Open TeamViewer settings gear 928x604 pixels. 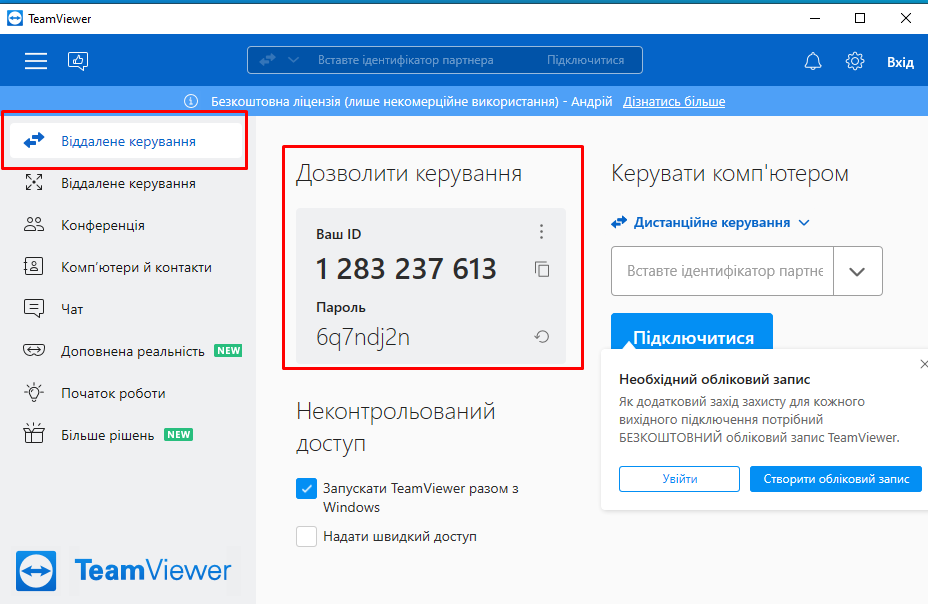854,60
